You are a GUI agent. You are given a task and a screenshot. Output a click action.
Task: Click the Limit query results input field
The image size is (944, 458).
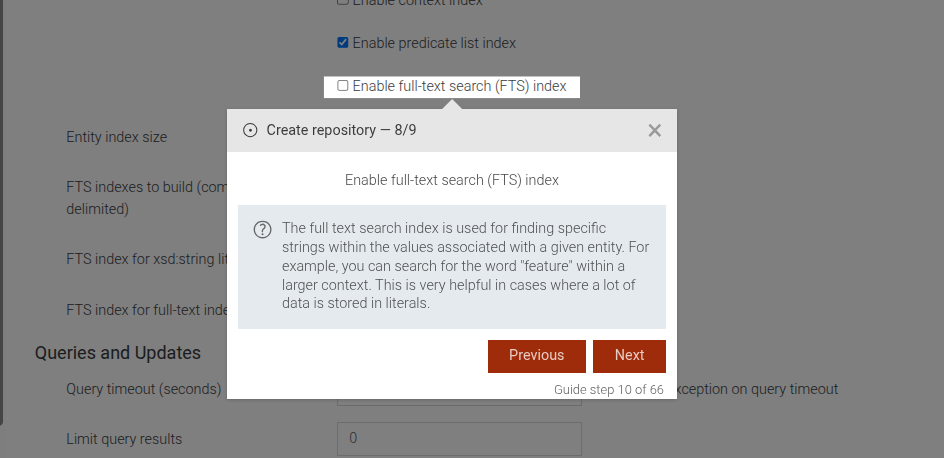459,439
